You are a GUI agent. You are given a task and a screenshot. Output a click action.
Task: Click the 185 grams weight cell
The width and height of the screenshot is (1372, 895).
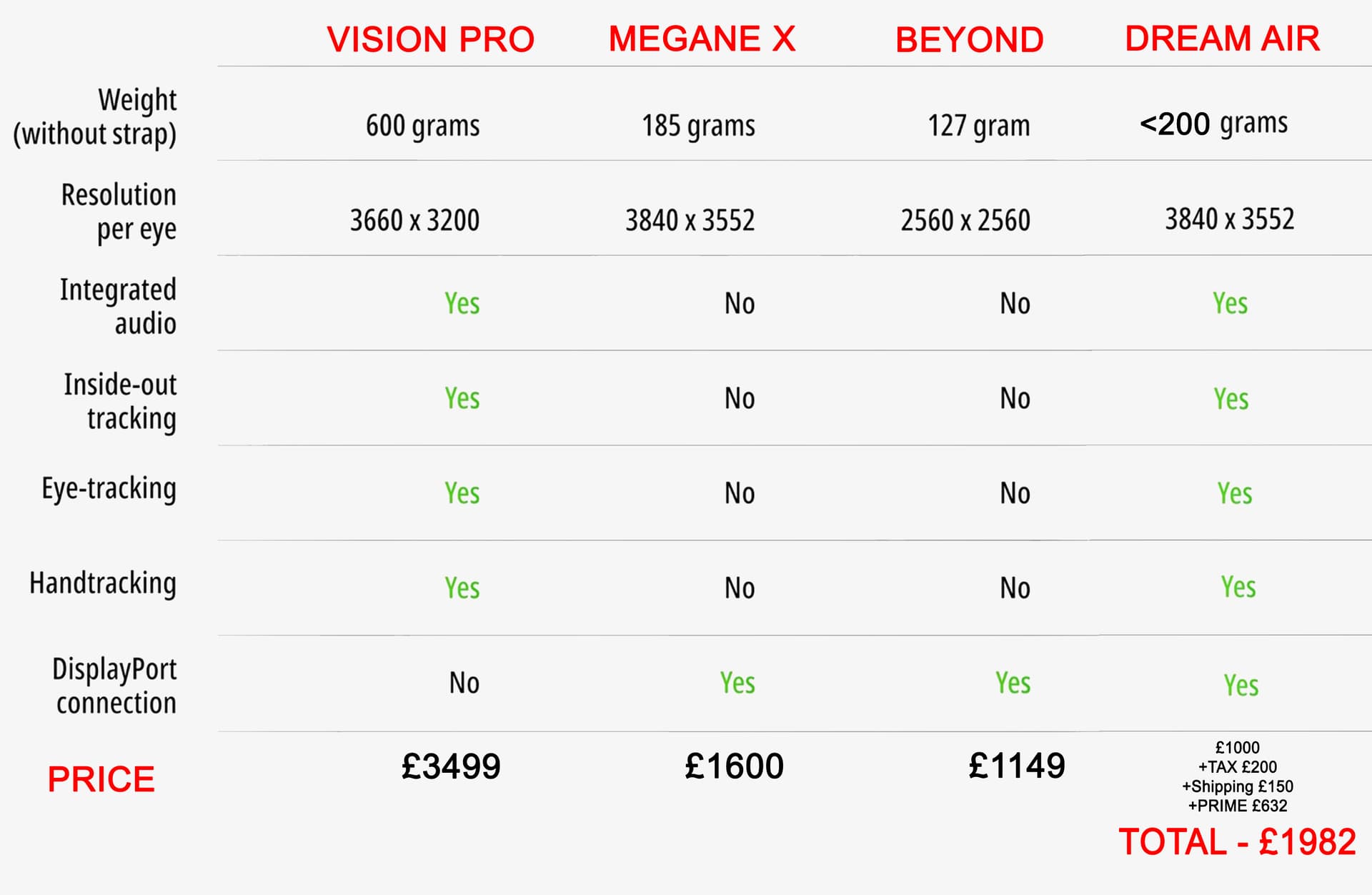pyautogui.click(x=698, y=126)
